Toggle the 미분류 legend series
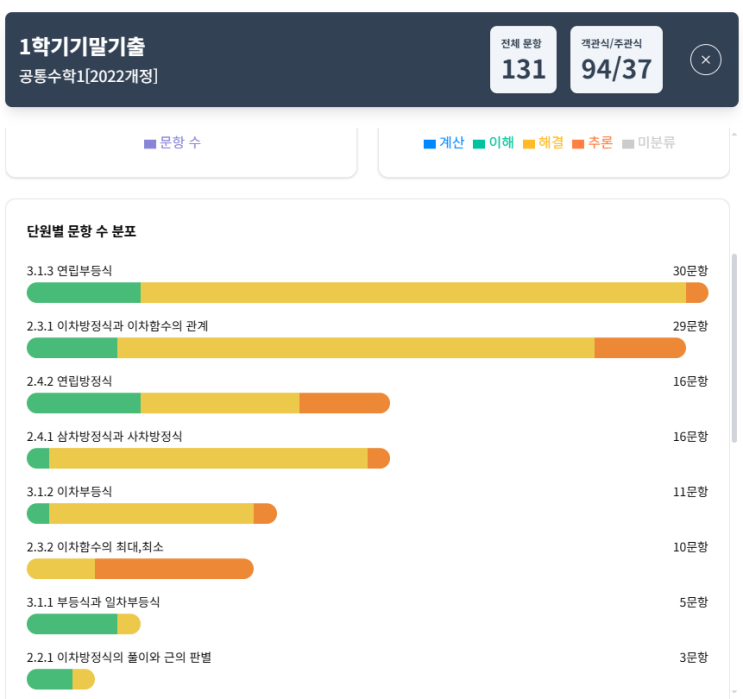This screenshot has height=699, width=743. point(648,143)
